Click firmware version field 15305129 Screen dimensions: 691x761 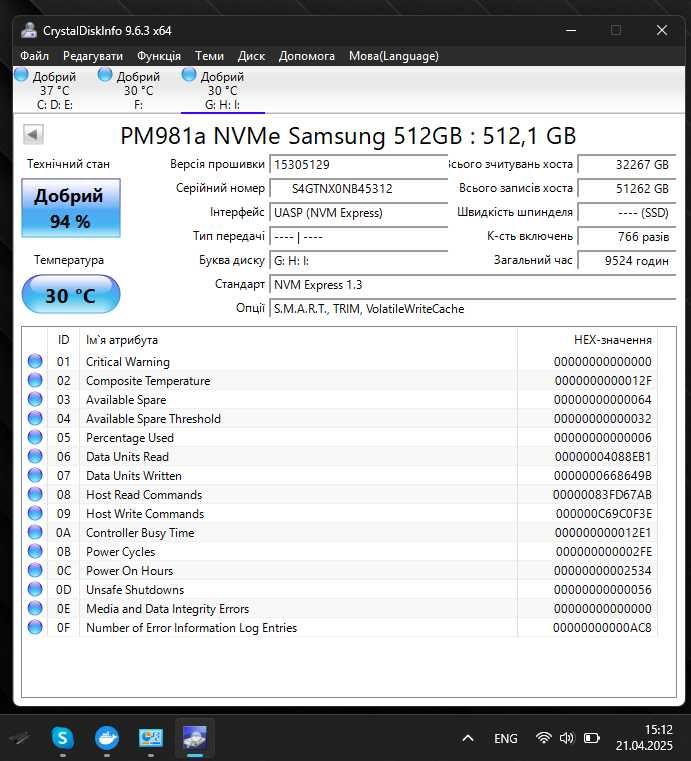(359, 164)
